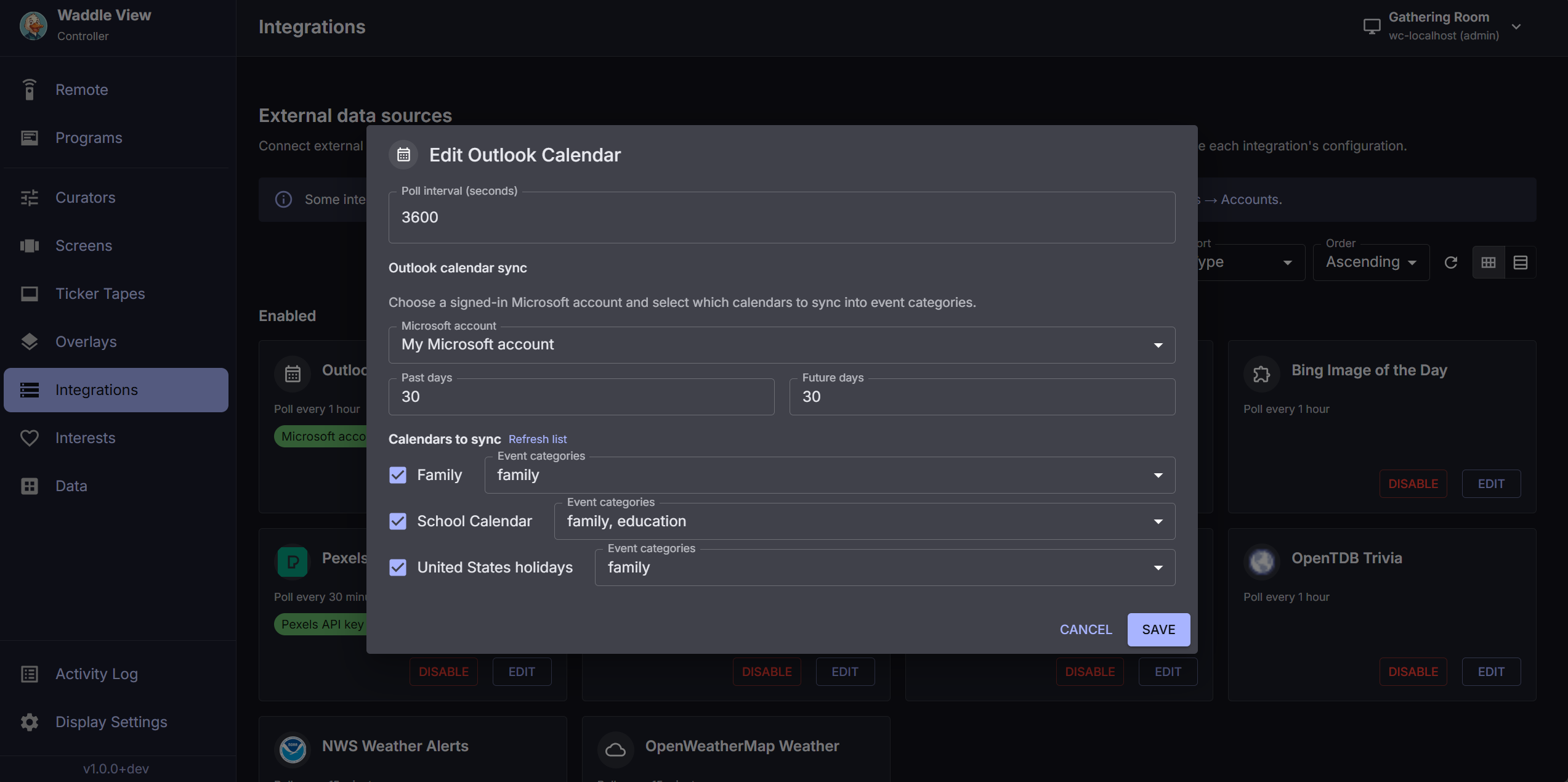This screenshot has height=782, width=1568.
Task: Click the Ticker Tapes monitor icon
Action: click(x=29, y=294)
